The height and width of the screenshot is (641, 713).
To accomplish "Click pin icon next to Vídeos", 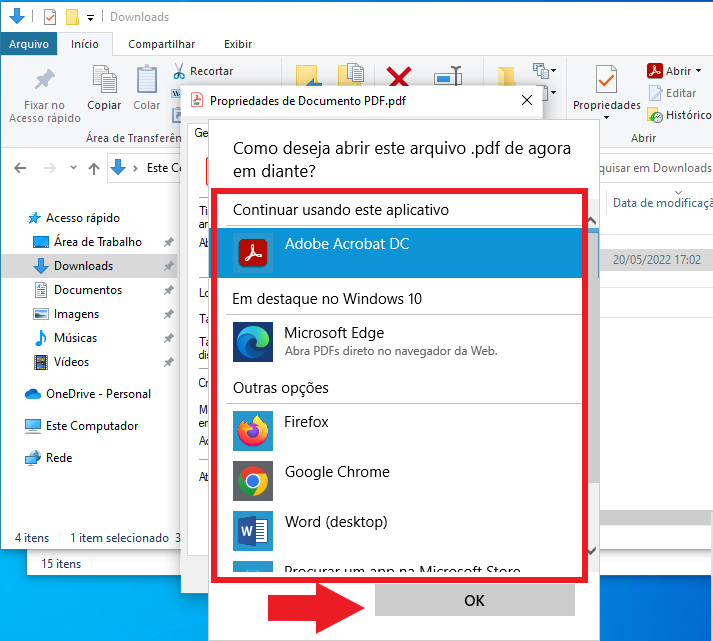I will (169, 362).
